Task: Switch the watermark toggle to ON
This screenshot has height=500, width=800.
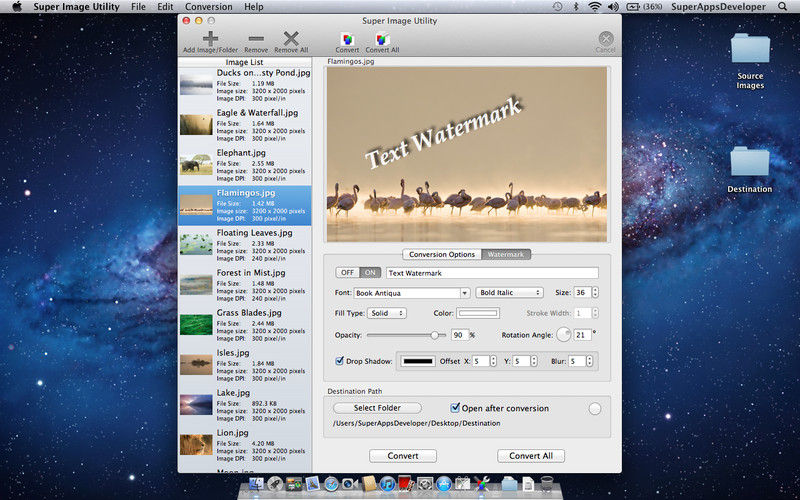Action: point(370,272)
